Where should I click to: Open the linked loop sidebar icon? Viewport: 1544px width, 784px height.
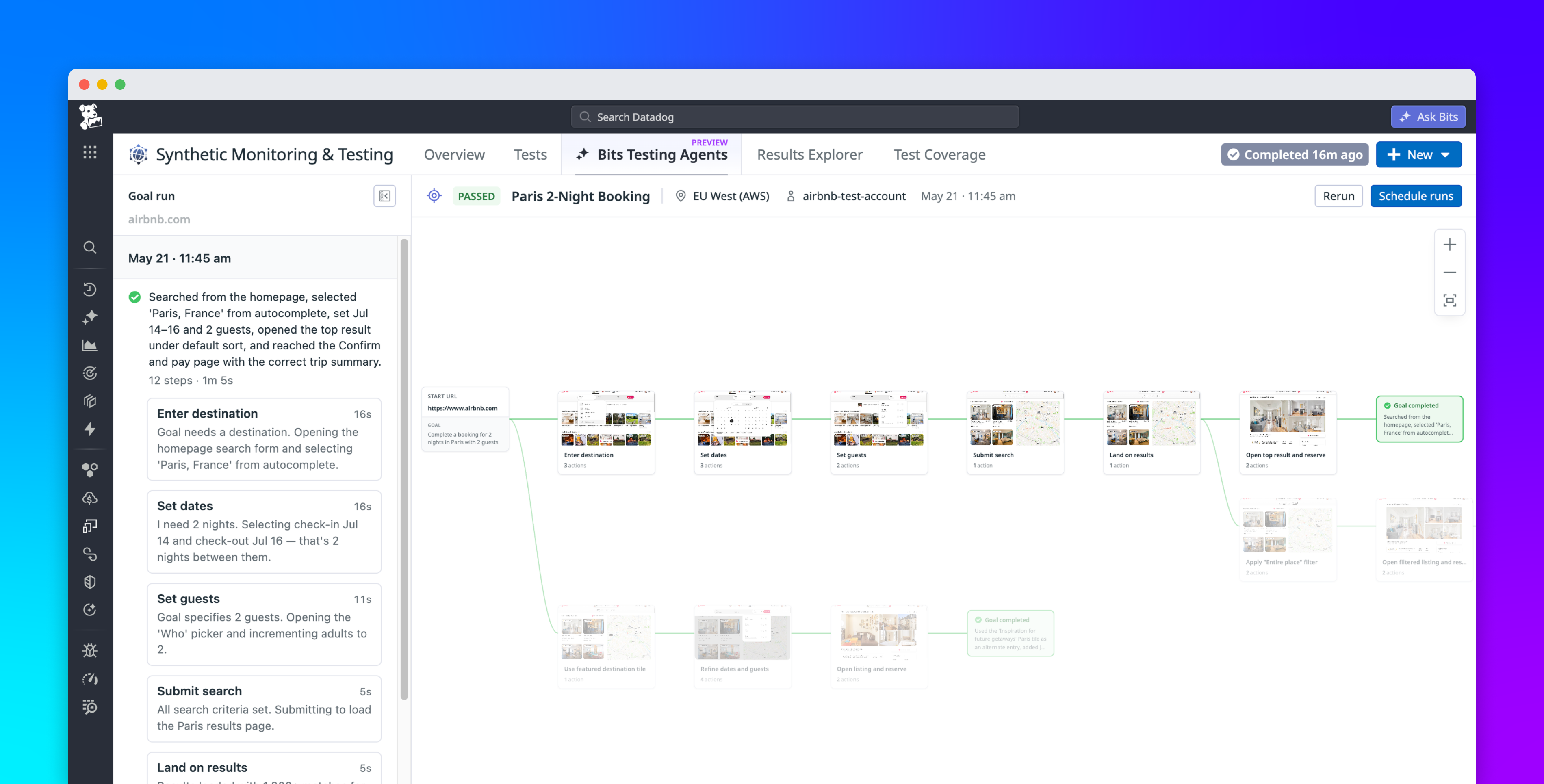pos(90,554)
